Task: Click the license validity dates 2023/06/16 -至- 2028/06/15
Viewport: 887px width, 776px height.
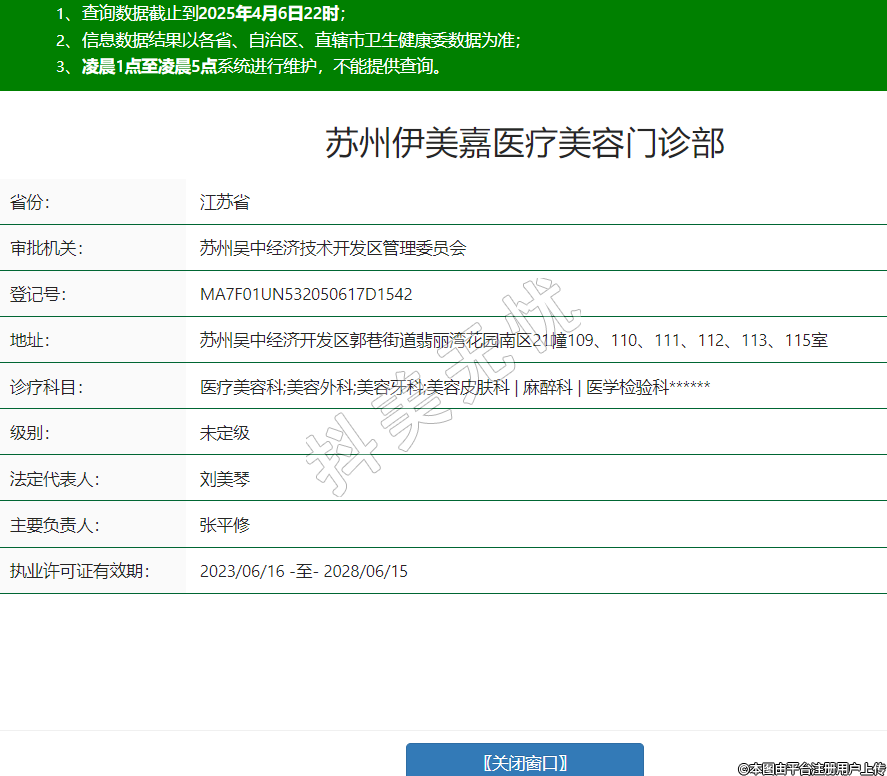Action: 304,571
